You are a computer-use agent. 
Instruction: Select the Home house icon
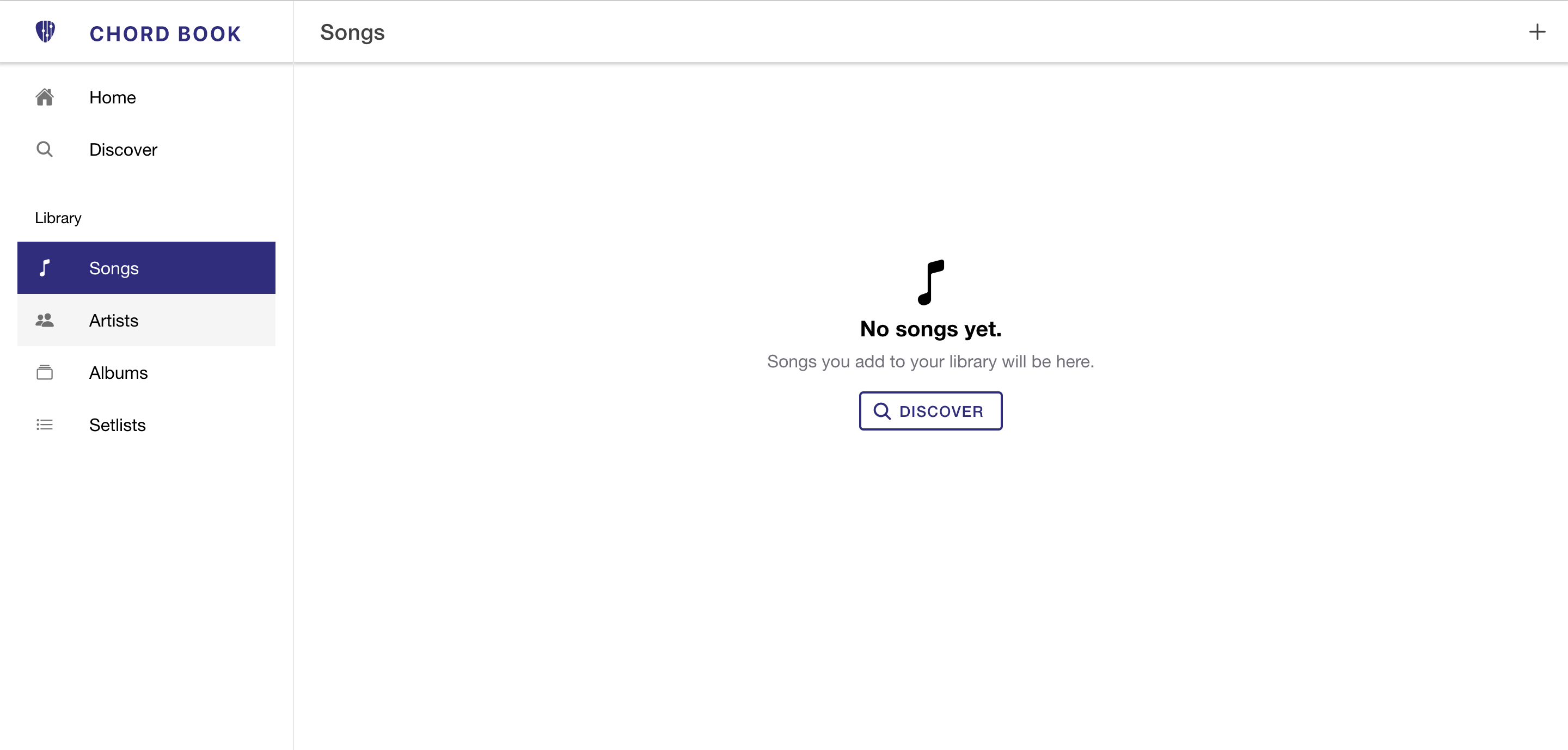pyautogui.click(x=45, y=97)
